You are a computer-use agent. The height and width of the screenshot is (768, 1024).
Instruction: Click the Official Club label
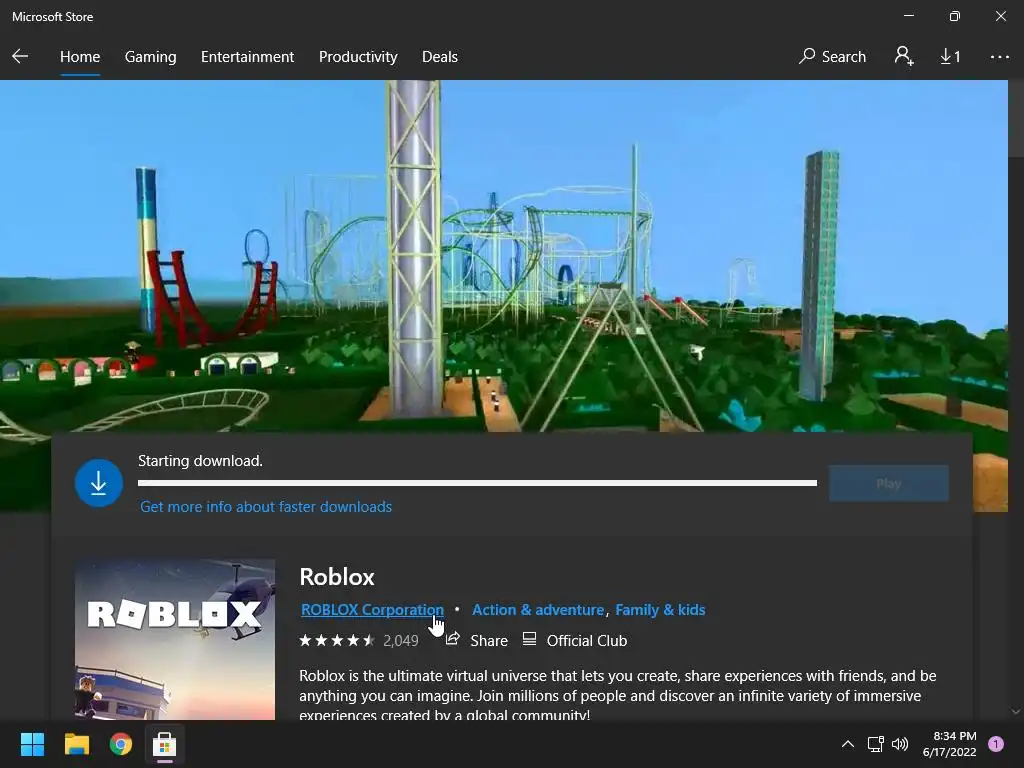click(x=586, y=641)
